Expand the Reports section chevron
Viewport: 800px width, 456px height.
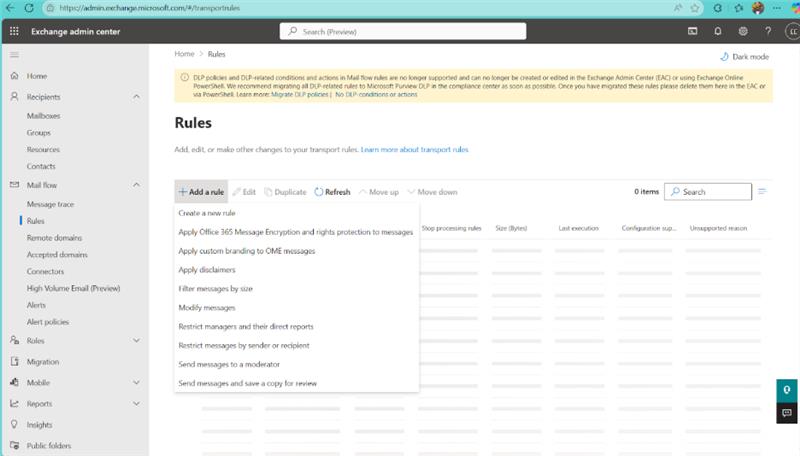(x=136, y=403)
